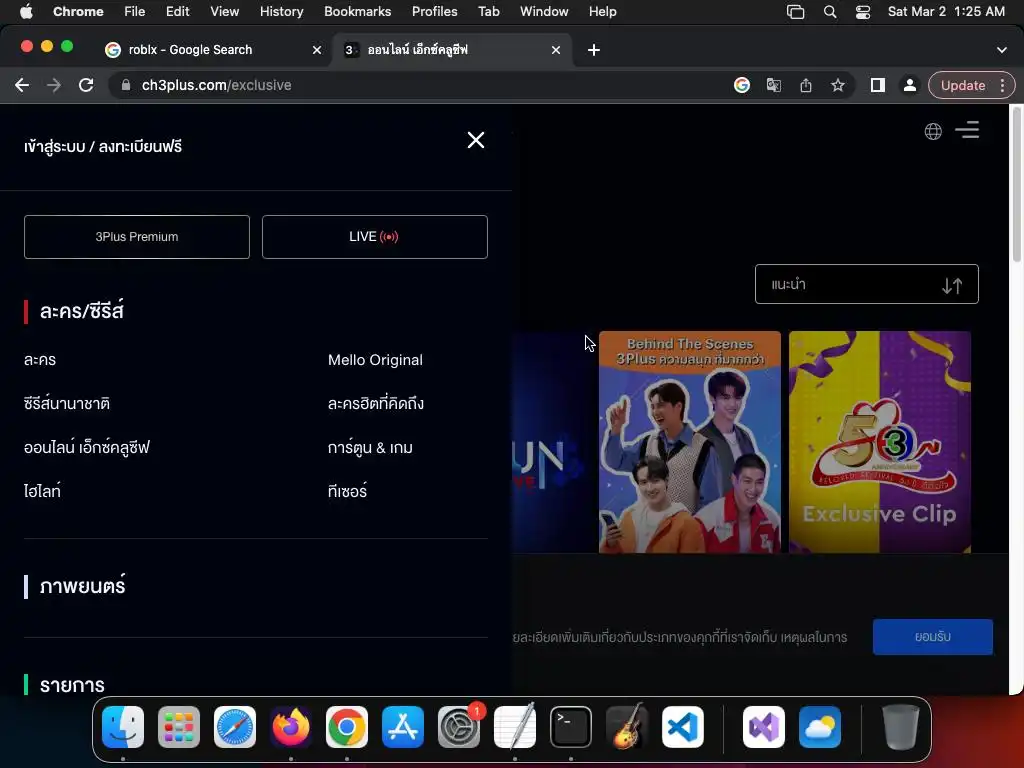Open the Chrome three-dot menu
1024x768 pixels.
click(x=1002, y=86)
